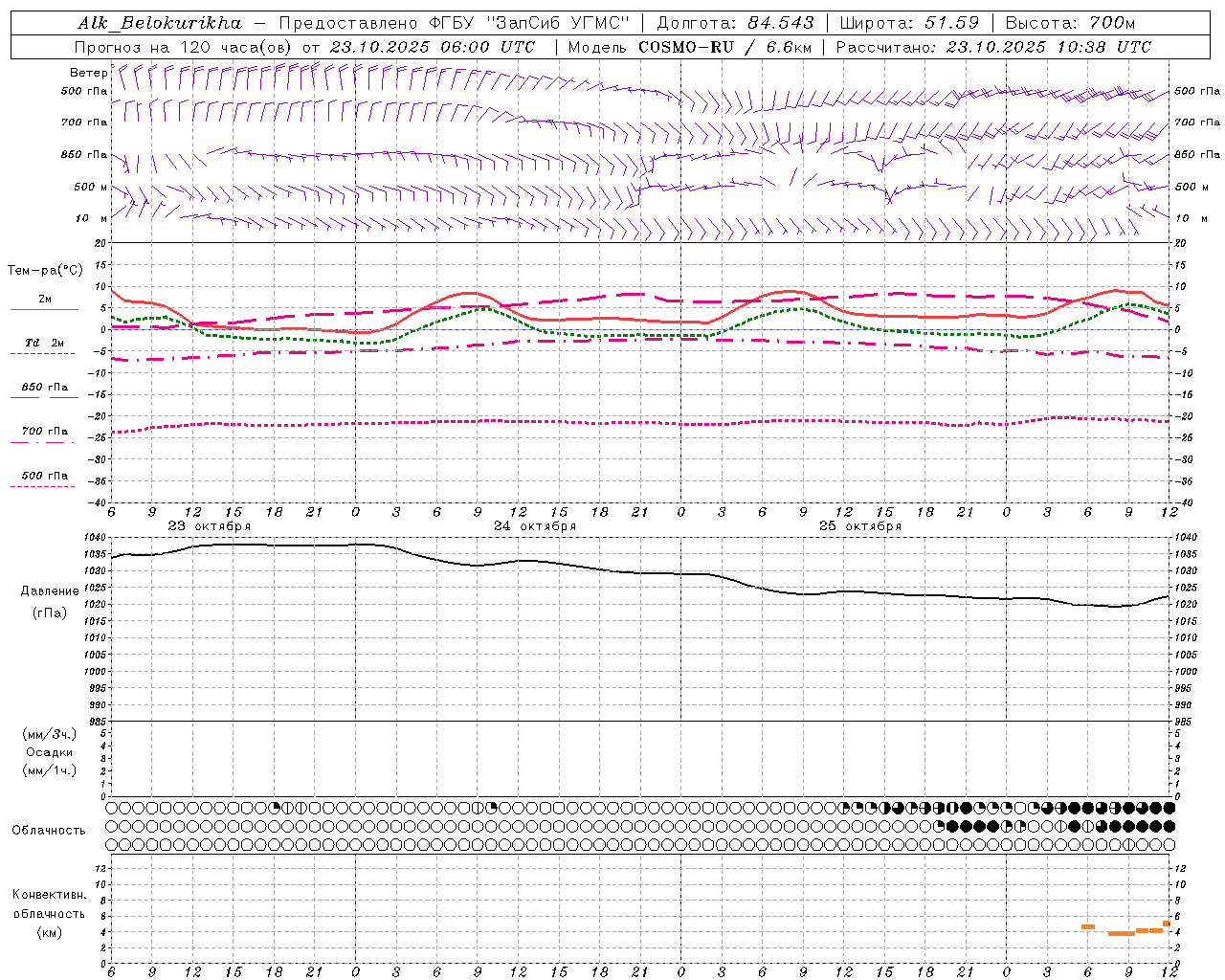This screenshot has width=1225, height=980.
Task: Select the 500 гПа dotted temperature legend entry
Action: pos(44,476)
